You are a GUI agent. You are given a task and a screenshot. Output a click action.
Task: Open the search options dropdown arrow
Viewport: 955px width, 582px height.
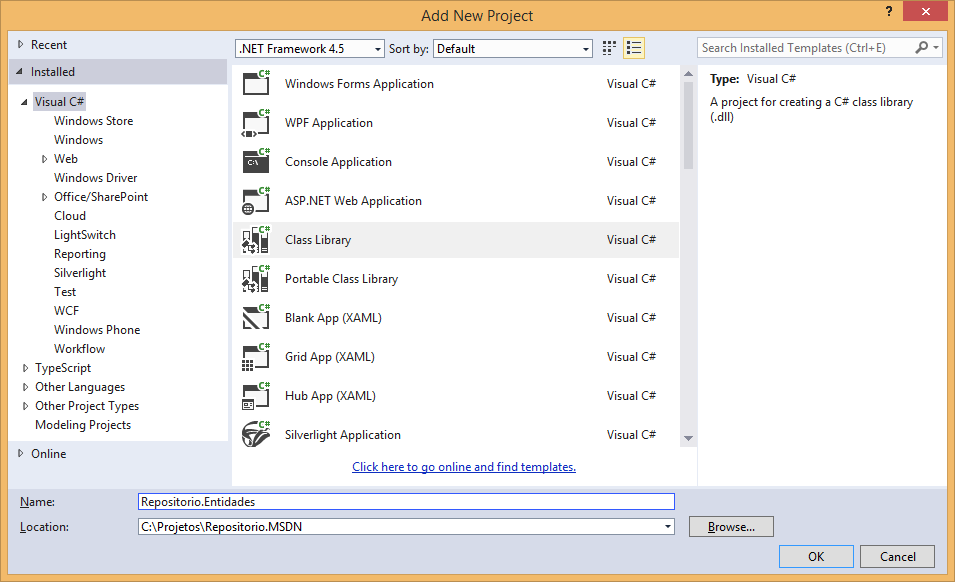(936, 47)
